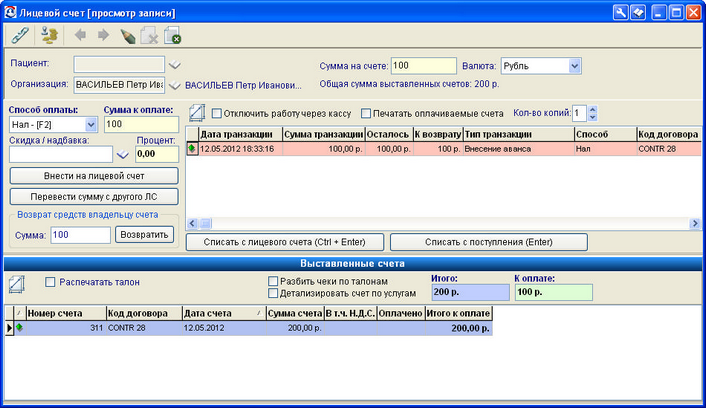706x408 pixels.
Task: Sort by Сумма транзакции column header
Action: tap(324, 134)
